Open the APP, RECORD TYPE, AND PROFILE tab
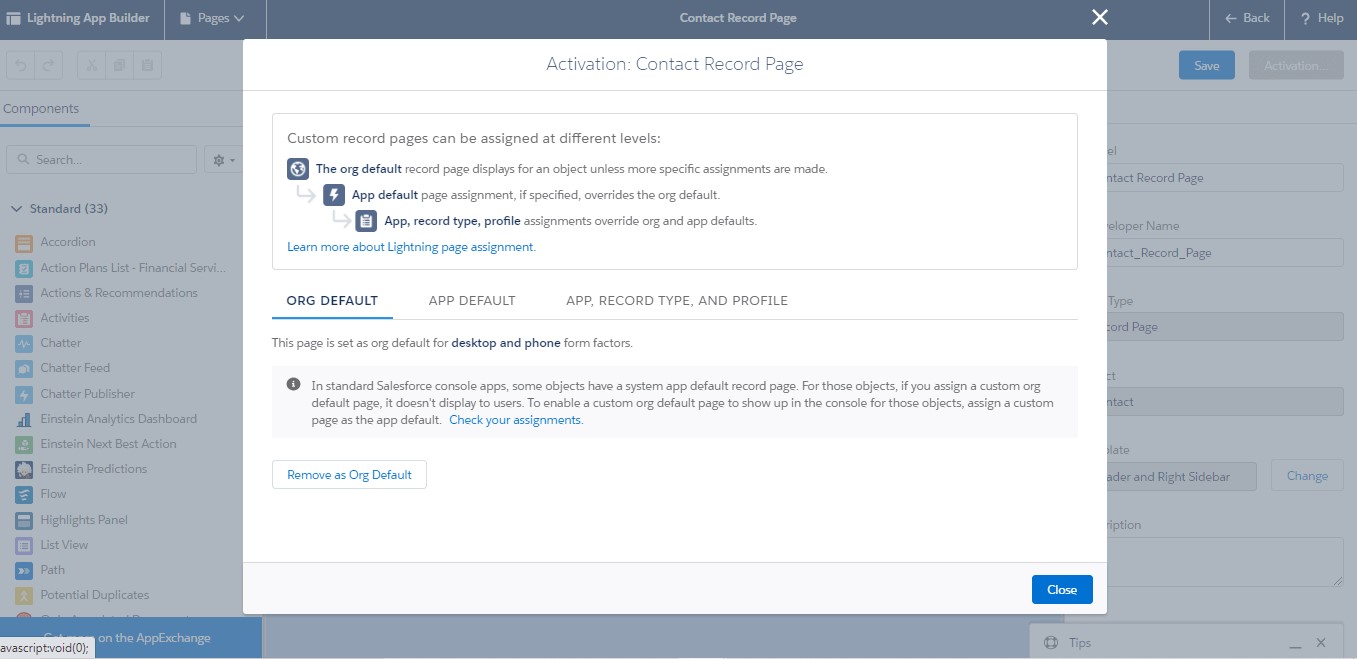This screenshot has width=1357, height=659. pyautogui.click(x=676, y=300)
